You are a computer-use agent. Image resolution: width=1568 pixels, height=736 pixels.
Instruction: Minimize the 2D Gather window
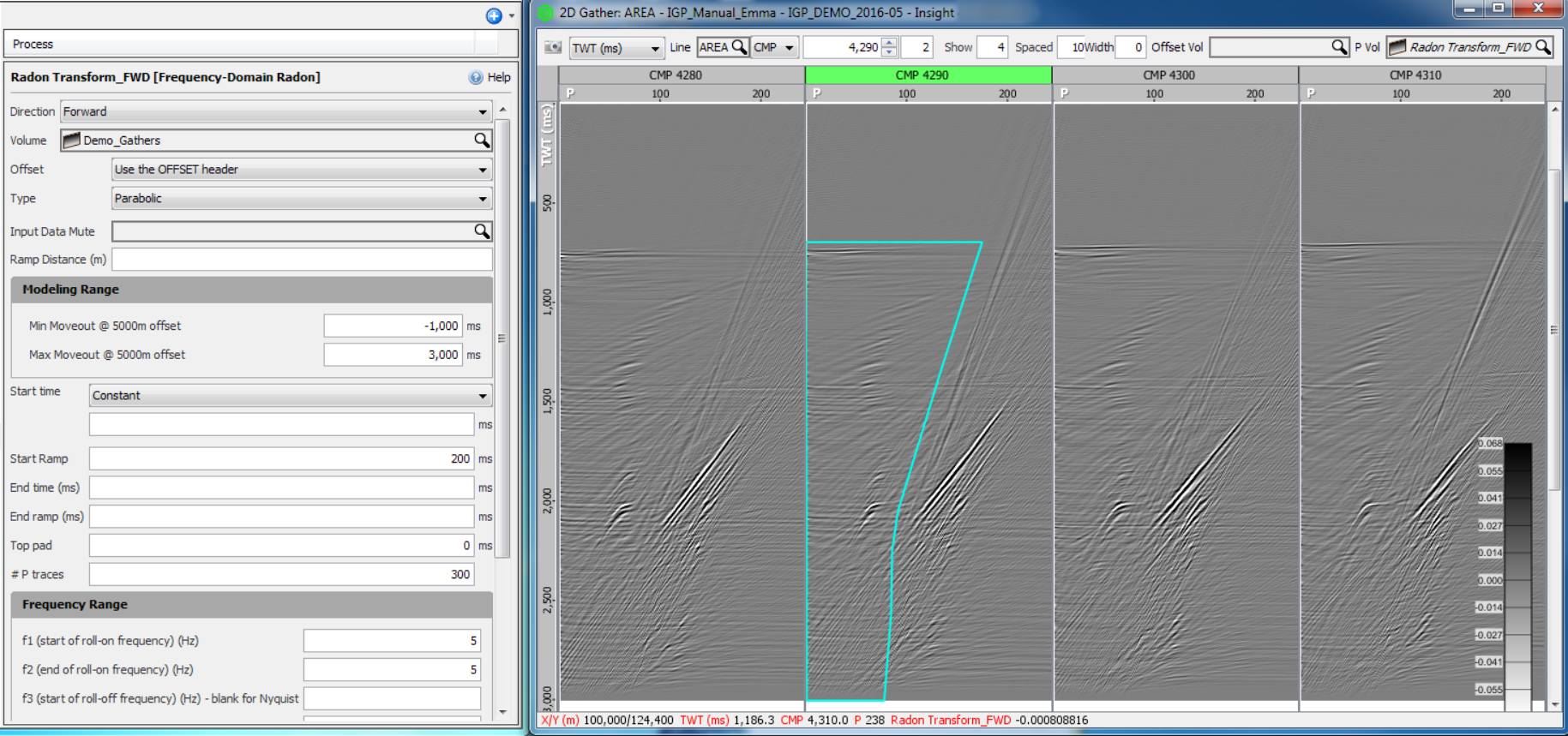point(1470,9)
